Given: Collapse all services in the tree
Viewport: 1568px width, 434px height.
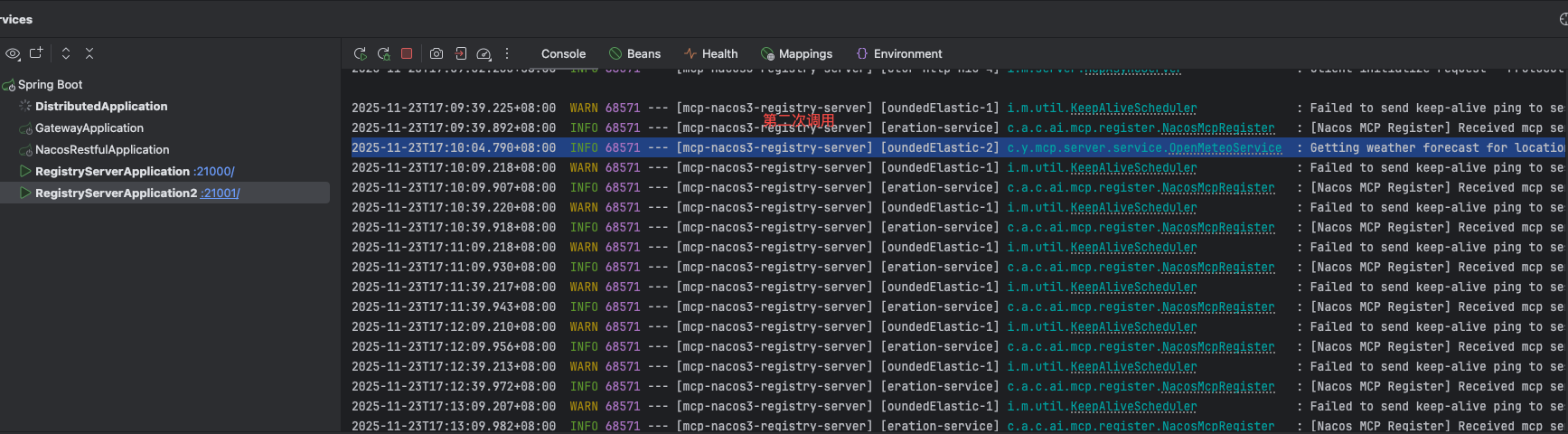Looking at the screenshot, I should point(89,53).
